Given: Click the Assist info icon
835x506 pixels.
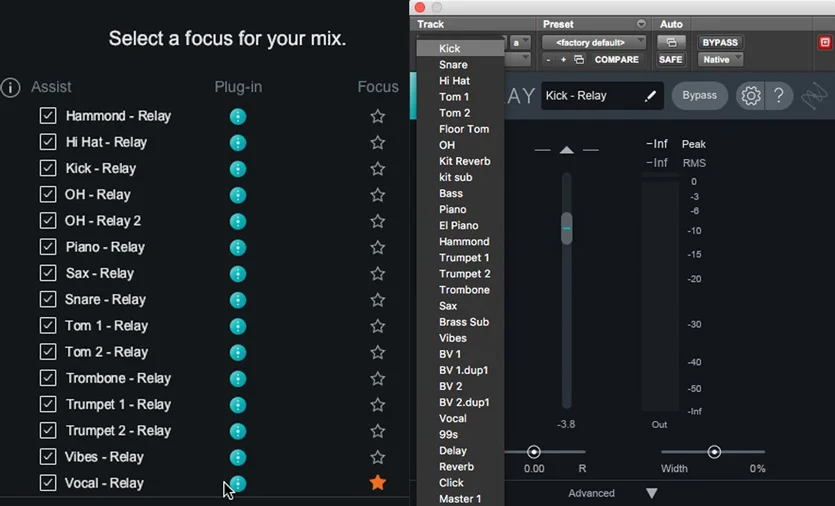Looking at the screenshot, I should (x=10, y=87).
